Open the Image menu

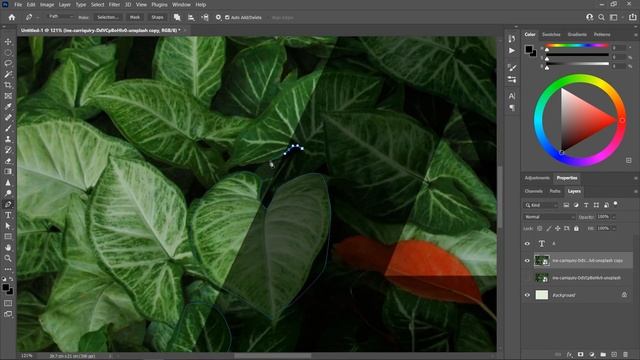(x=47, y=4)
